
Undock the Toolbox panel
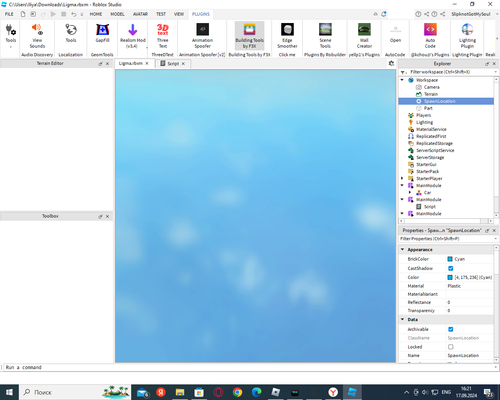click(x=100, y=216)
